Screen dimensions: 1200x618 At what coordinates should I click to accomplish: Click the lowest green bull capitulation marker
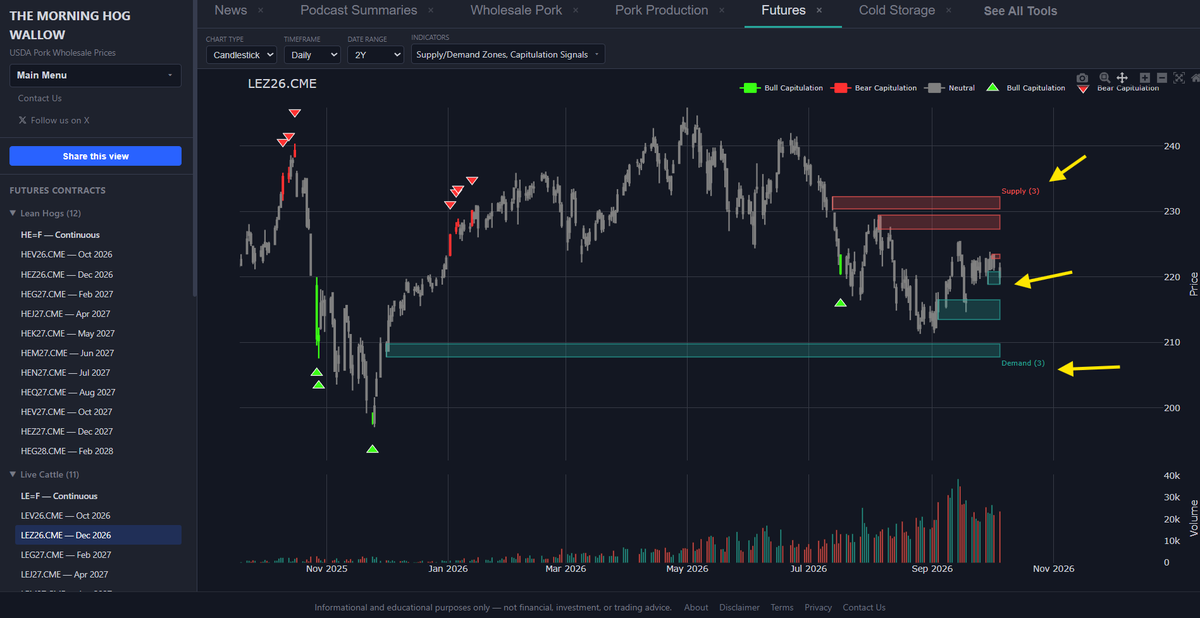[x=372, y=449]
